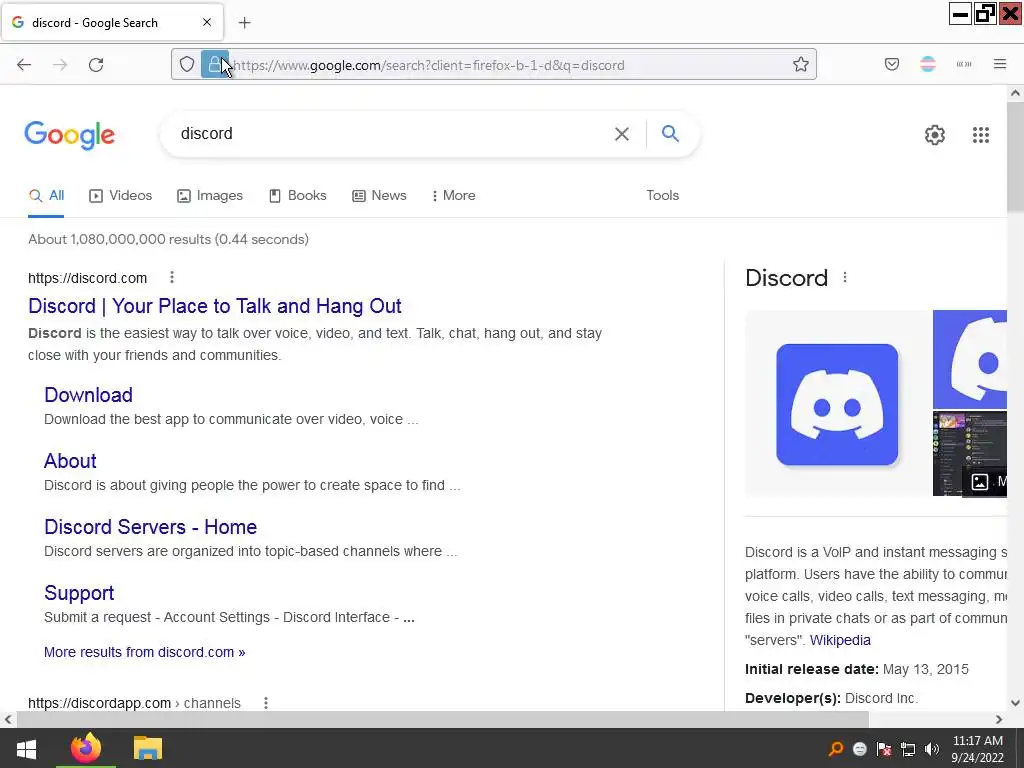Click the https://discordapp.com result URL
This screenshot has width=1024, height=768.
(x=135, y=703)
